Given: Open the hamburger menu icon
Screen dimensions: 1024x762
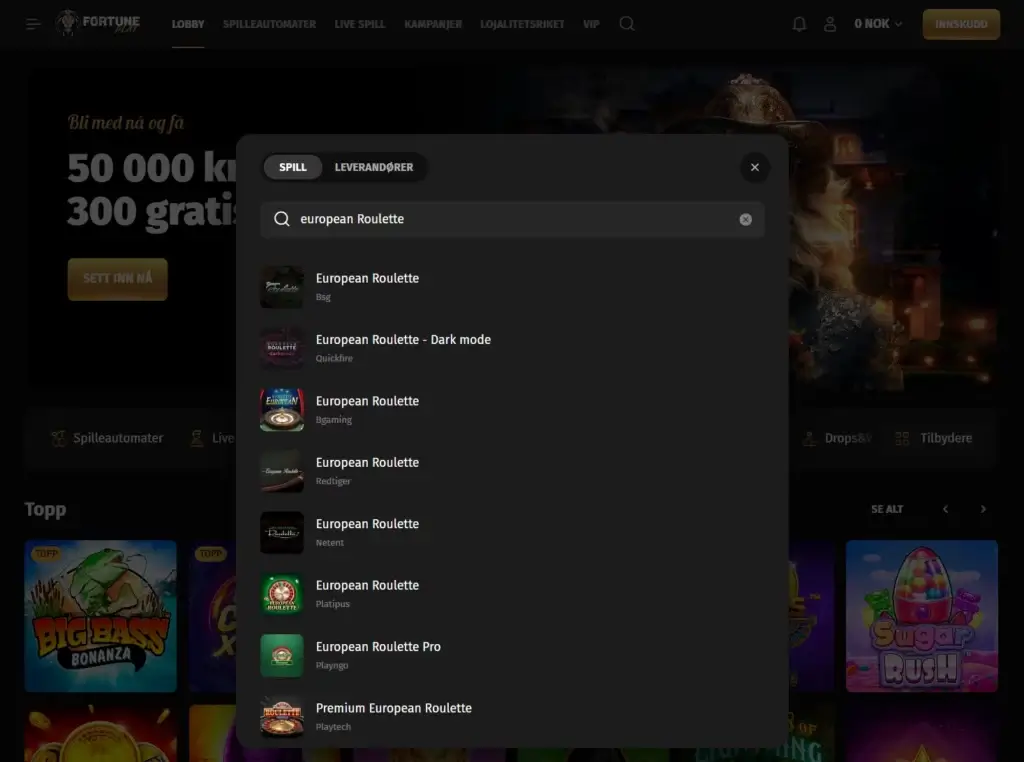Looking at the screenshot, I should coord(33,24).
